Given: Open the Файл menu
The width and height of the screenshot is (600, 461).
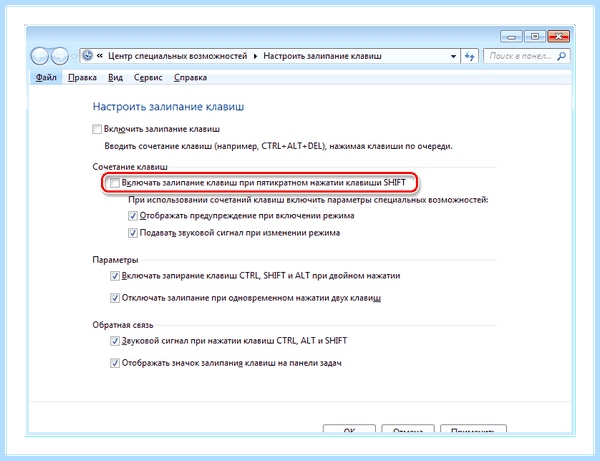Looking at the screenshot, I should tap(46, 78).
